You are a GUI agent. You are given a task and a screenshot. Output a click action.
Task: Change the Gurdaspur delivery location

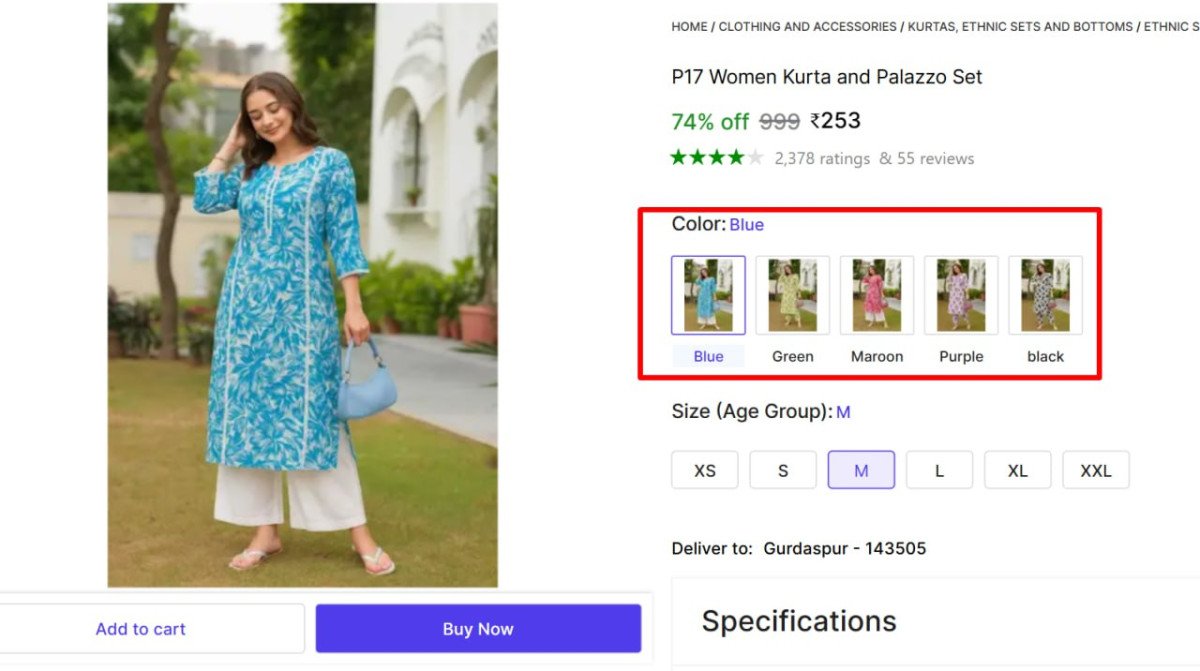844,548
